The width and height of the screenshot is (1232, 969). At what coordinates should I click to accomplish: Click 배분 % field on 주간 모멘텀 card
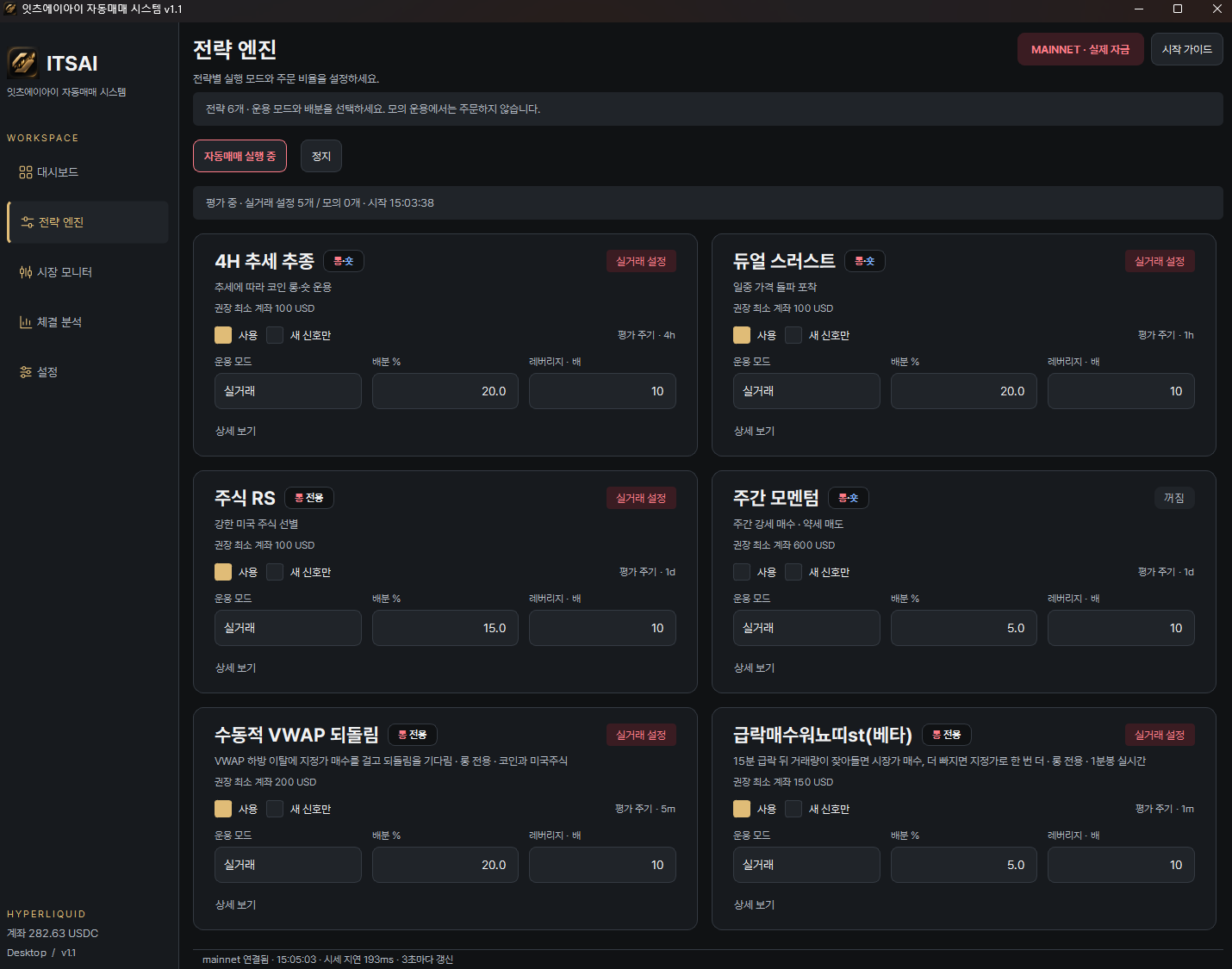[964, 628]
